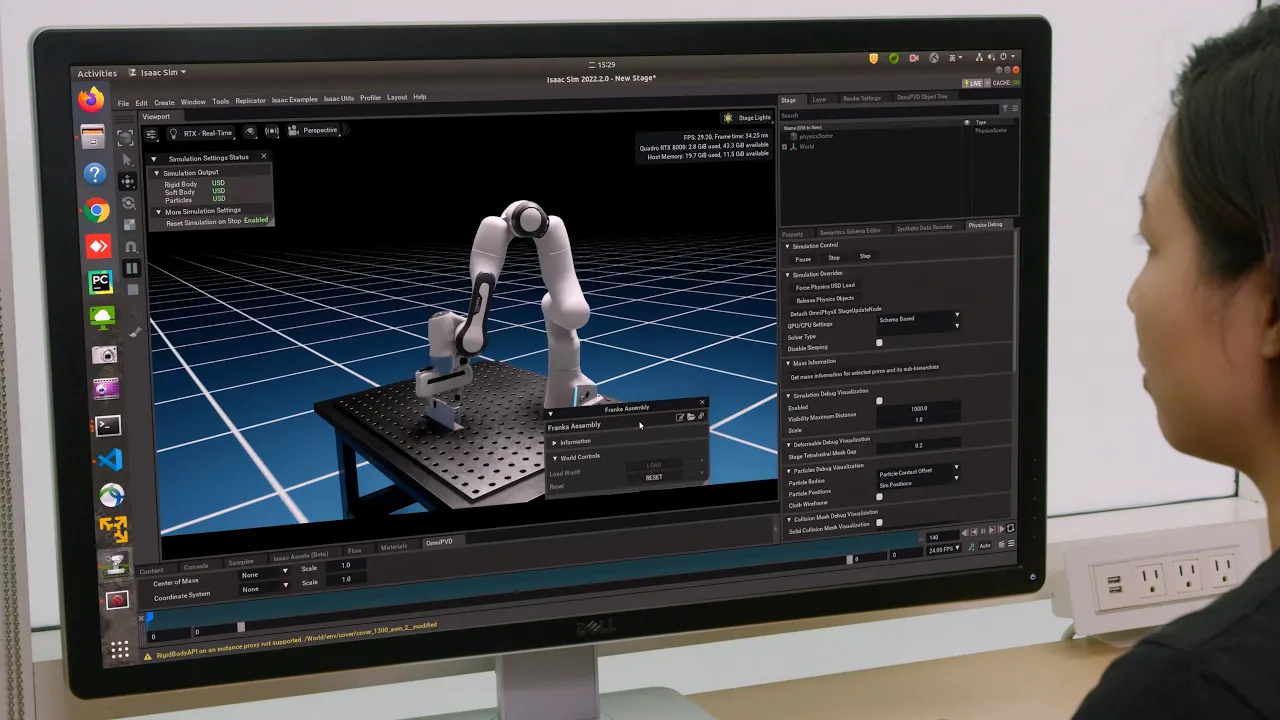Viewport: 1280px width, 720px height.
Task: Collapse the Simulation Output section
Action: 157,173
